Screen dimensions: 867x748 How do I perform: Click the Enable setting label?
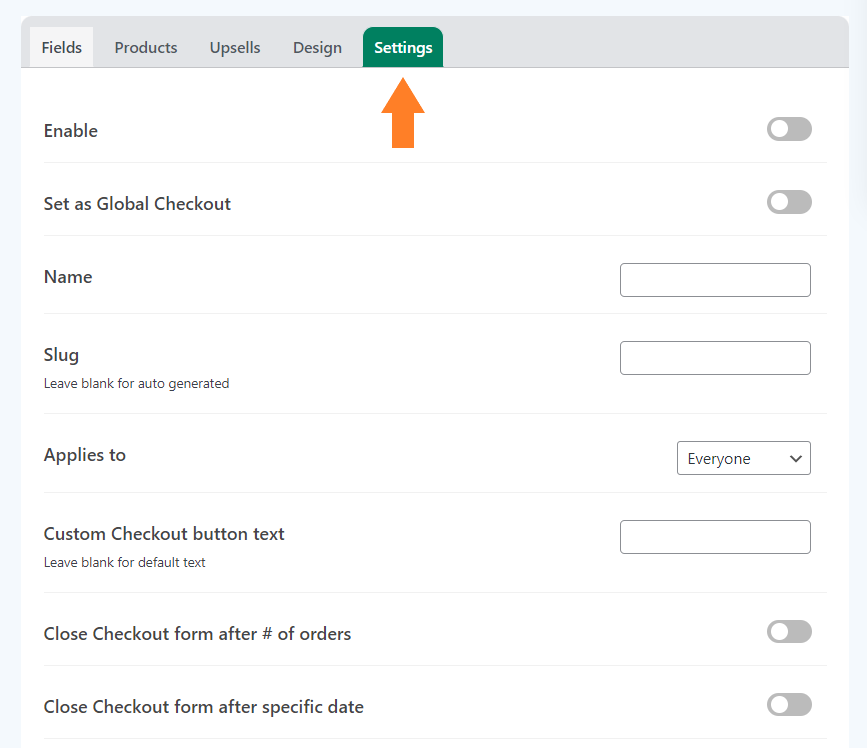pos(71,131)
